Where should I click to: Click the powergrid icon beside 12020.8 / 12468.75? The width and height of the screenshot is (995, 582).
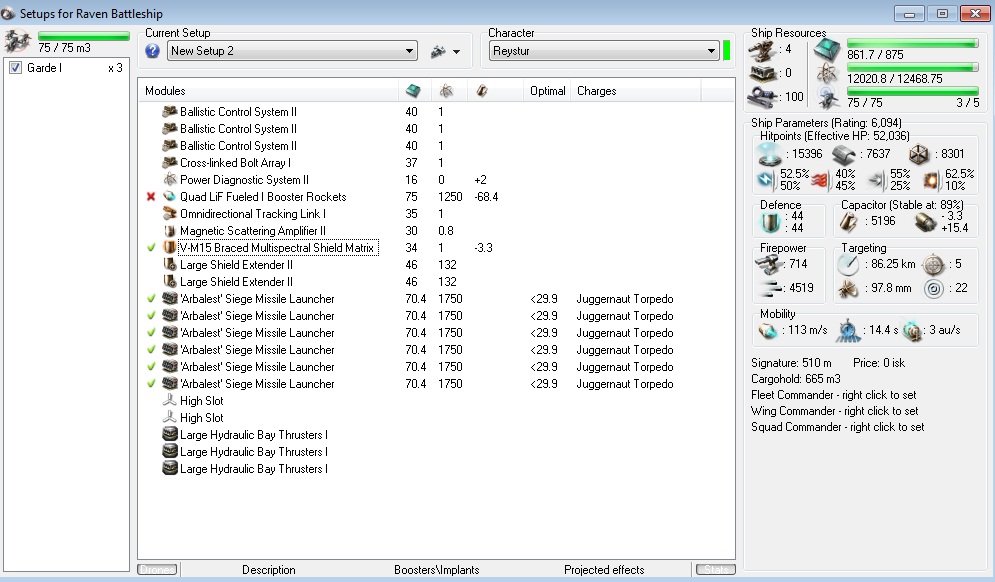click(x=827, y=74)
